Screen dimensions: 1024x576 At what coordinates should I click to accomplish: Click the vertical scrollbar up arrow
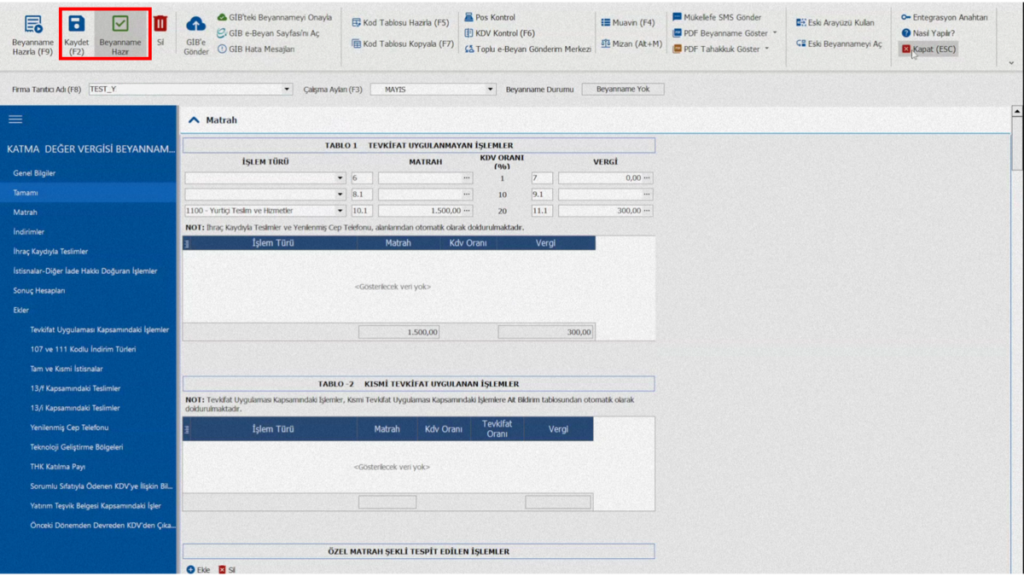coord(1017,112)
